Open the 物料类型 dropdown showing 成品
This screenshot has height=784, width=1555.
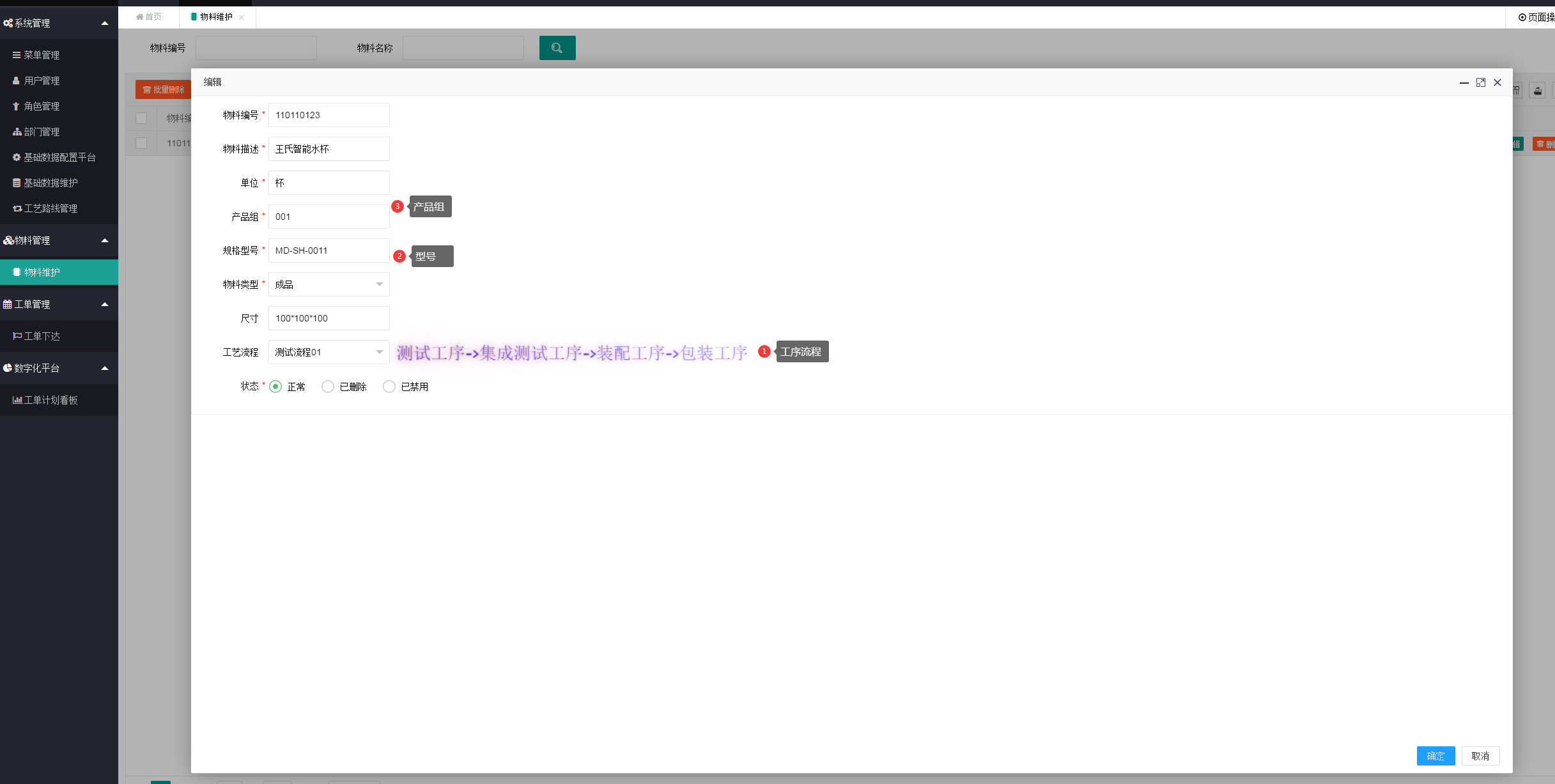pyautogui.click(x=329, y=284)
